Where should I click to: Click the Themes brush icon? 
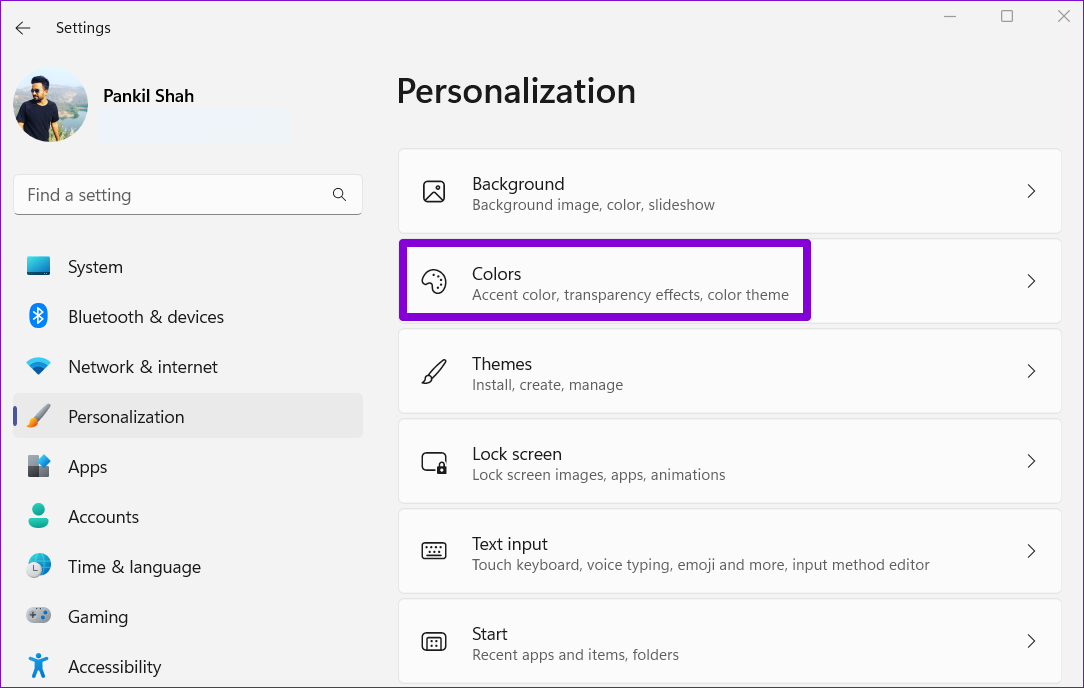(x=434, y=371)
